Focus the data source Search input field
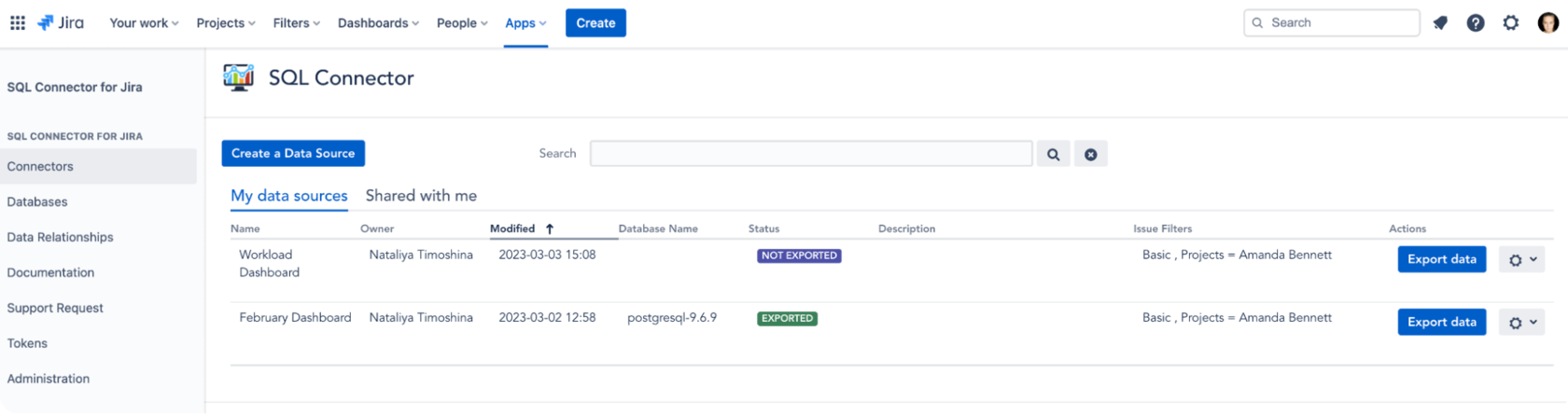The height and width of the screenshot is (414, 1568). click(811, 154)
